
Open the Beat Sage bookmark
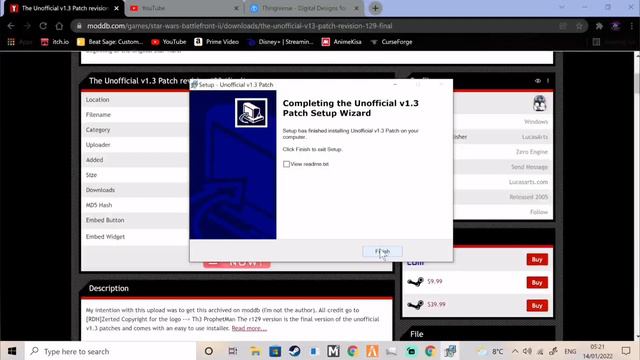click(110, 42)
